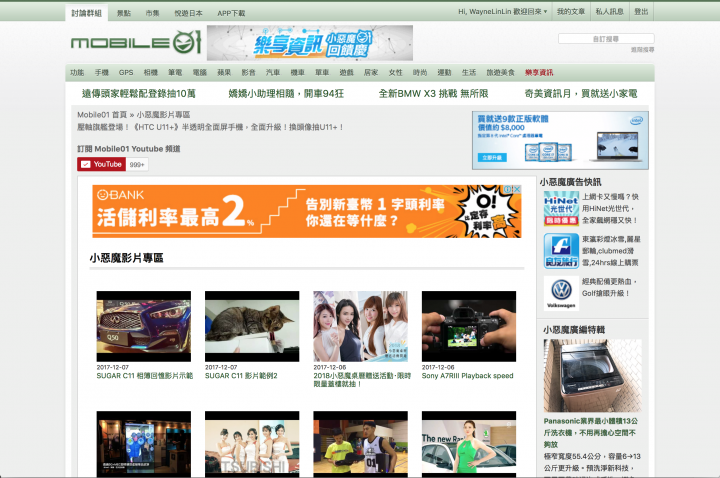Click the Intel 買就送9款正版軟體 ad
Viewport: 720px width, 478px height.
coord(560,141)
